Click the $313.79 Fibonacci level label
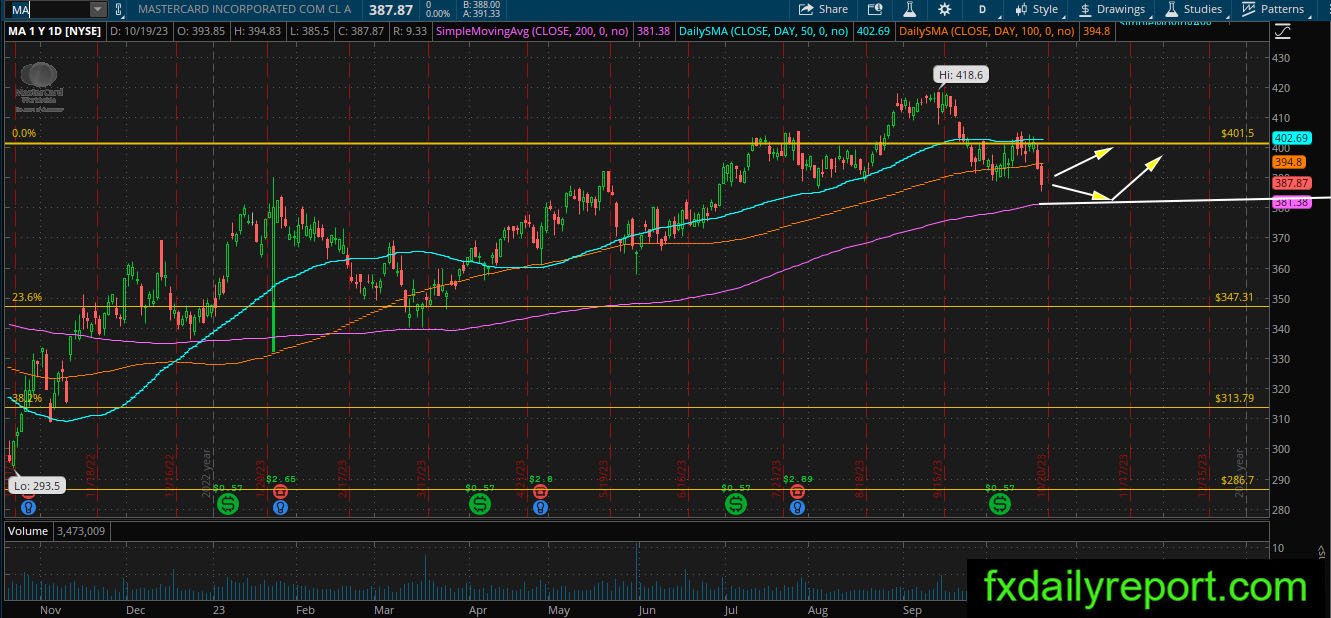 click(1234, 398)
